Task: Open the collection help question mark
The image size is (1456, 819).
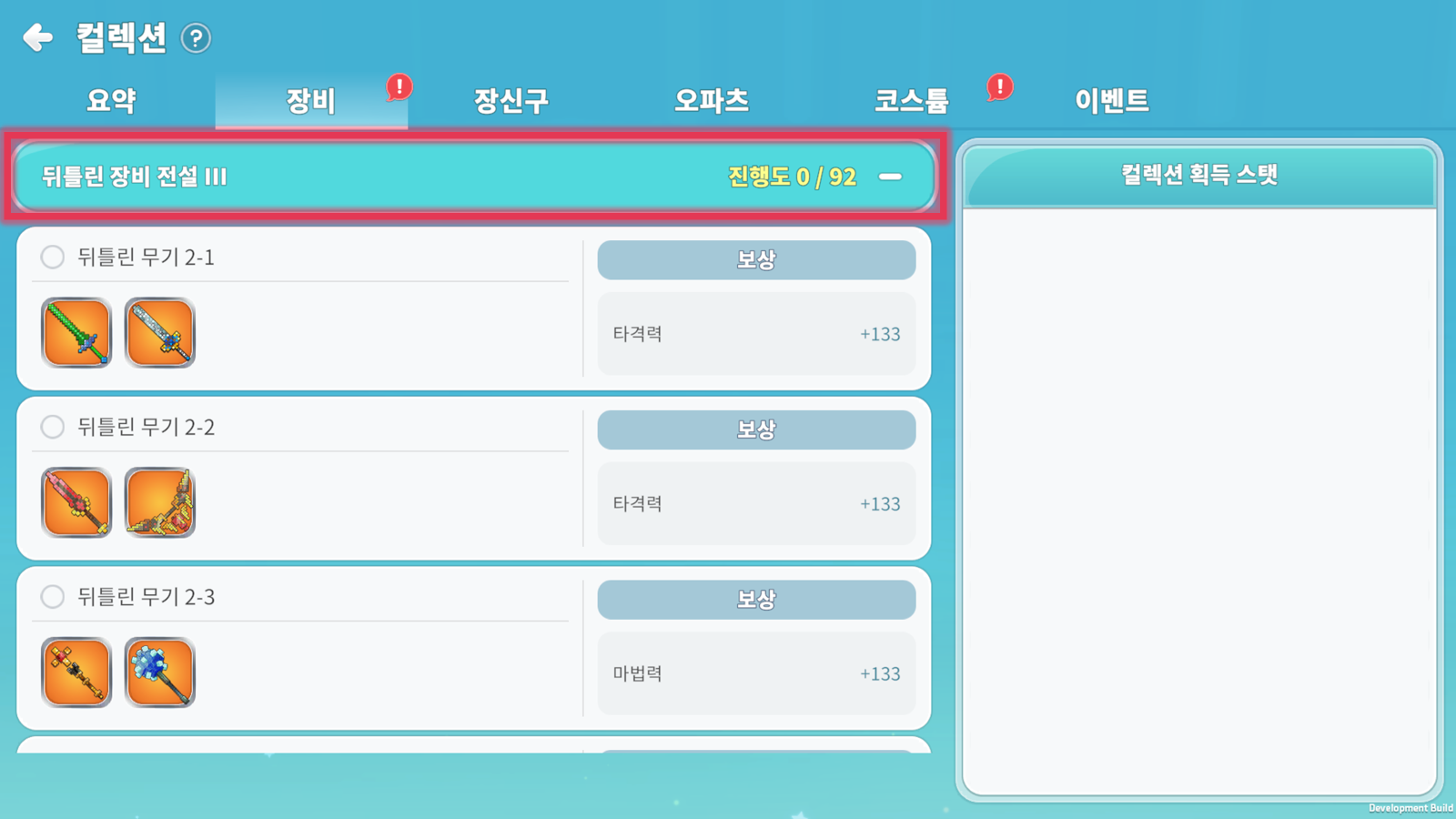Action: click(196, 38)
